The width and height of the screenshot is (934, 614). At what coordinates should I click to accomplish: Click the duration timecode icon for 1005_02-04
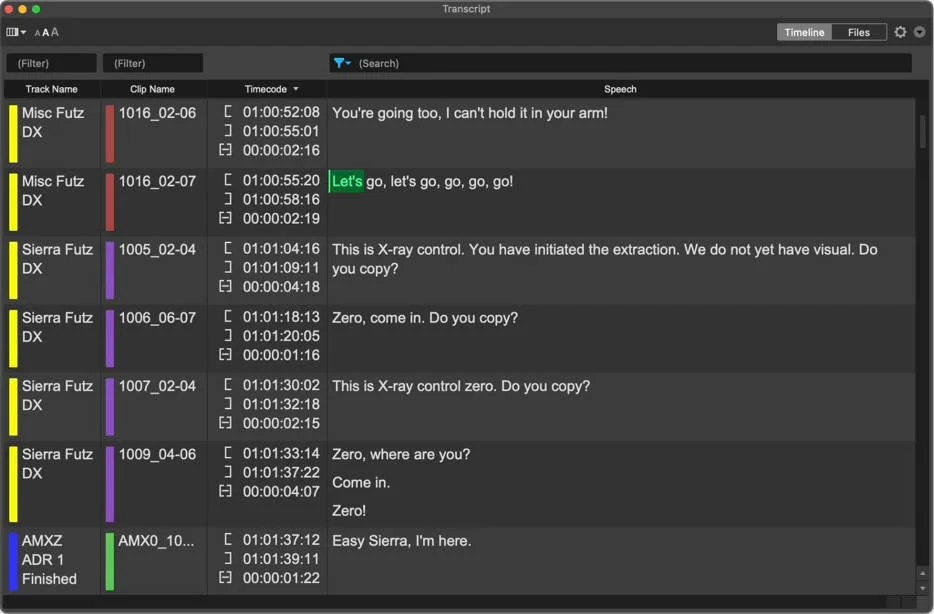(225, 287)
